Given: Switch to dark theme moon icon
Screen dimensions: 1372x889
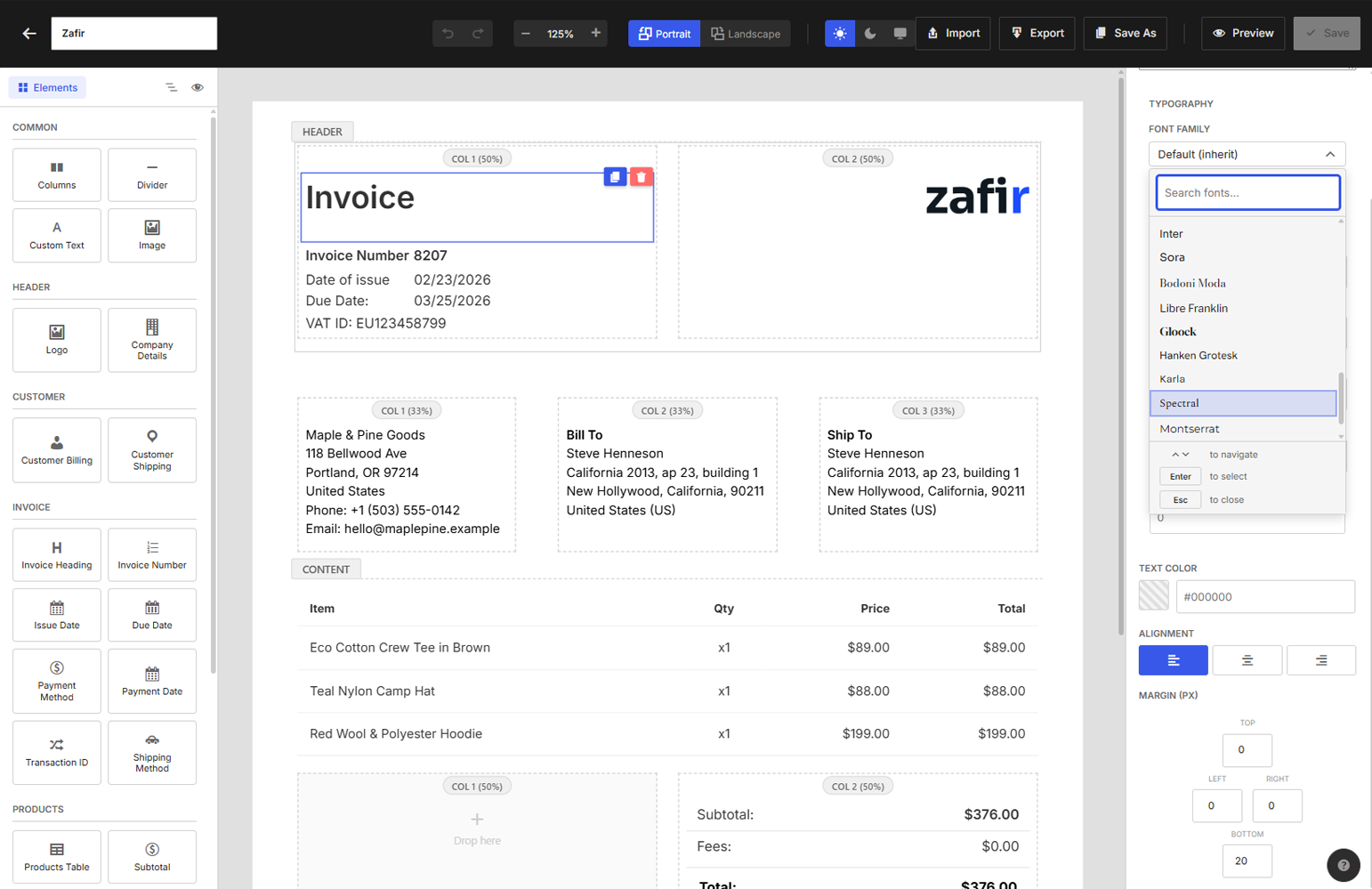Looking at the screenshot, I should pos(869,33).
